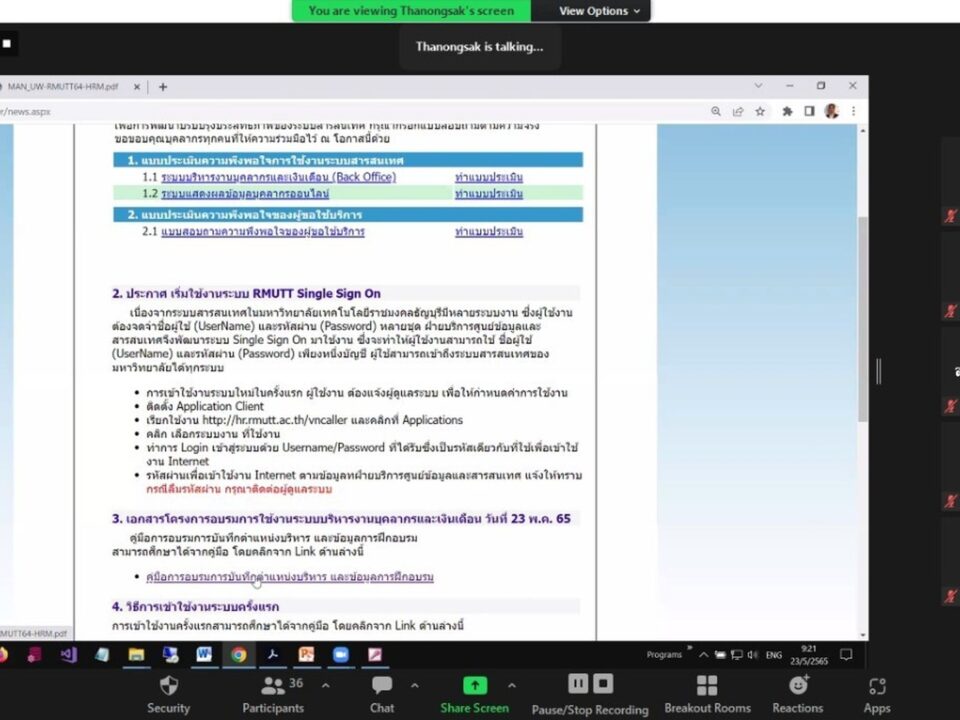Open the assessment link in row 1.1
The width and height of the screenshot is (960, 720).
tap(489, 177)
